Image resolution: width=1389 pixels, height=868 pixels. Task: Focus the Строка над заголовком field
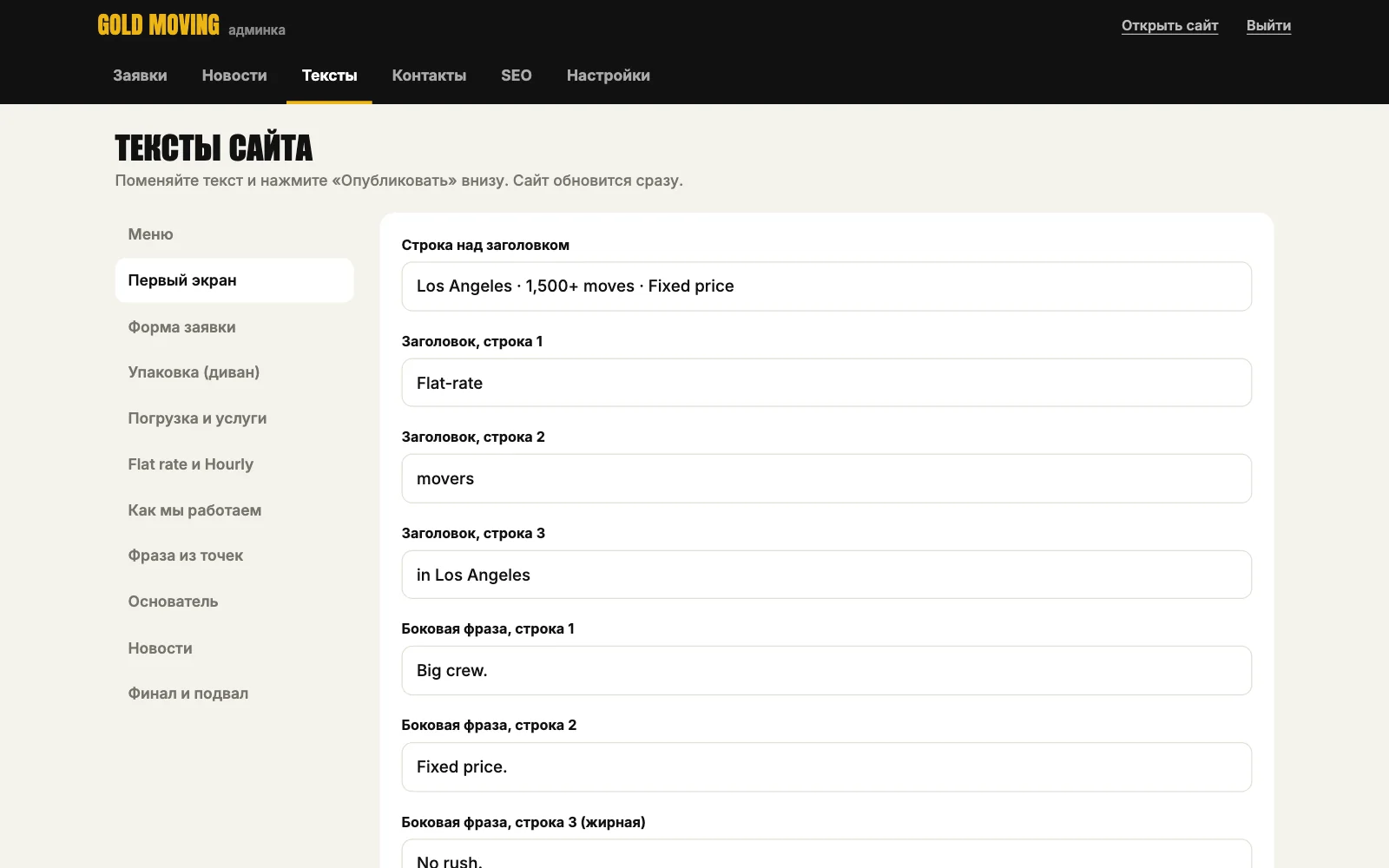(x=826, y=286)
